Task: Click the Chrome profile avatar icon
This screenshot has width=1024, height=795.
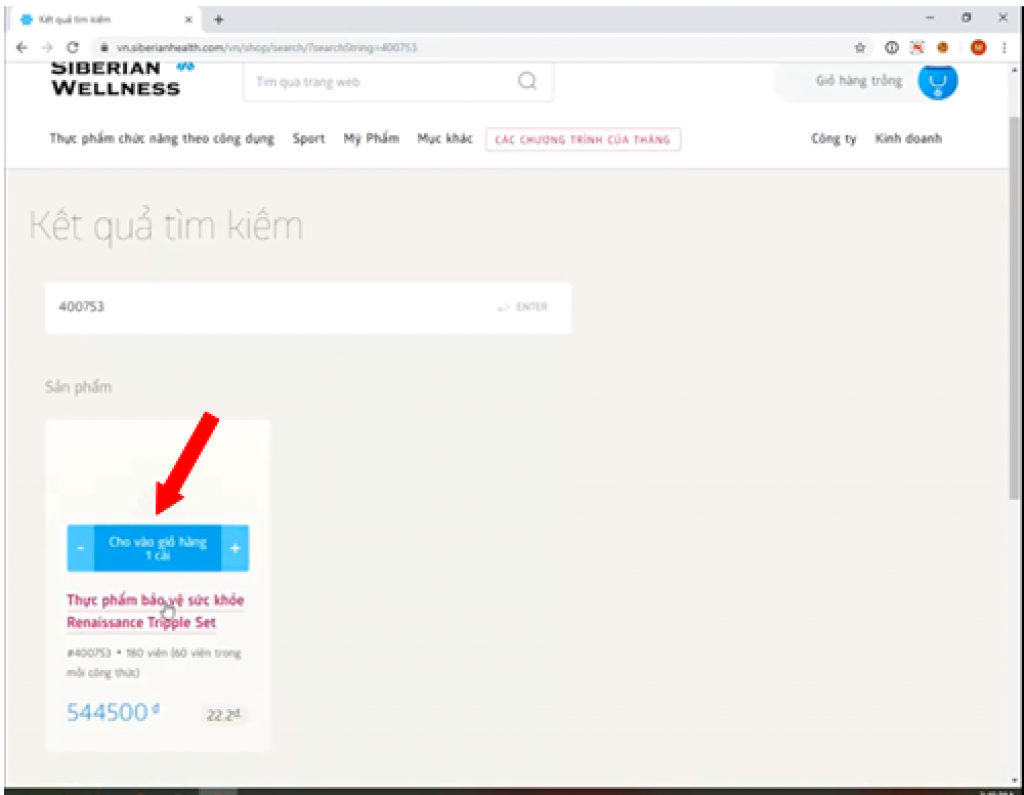Action: [978, 47]
